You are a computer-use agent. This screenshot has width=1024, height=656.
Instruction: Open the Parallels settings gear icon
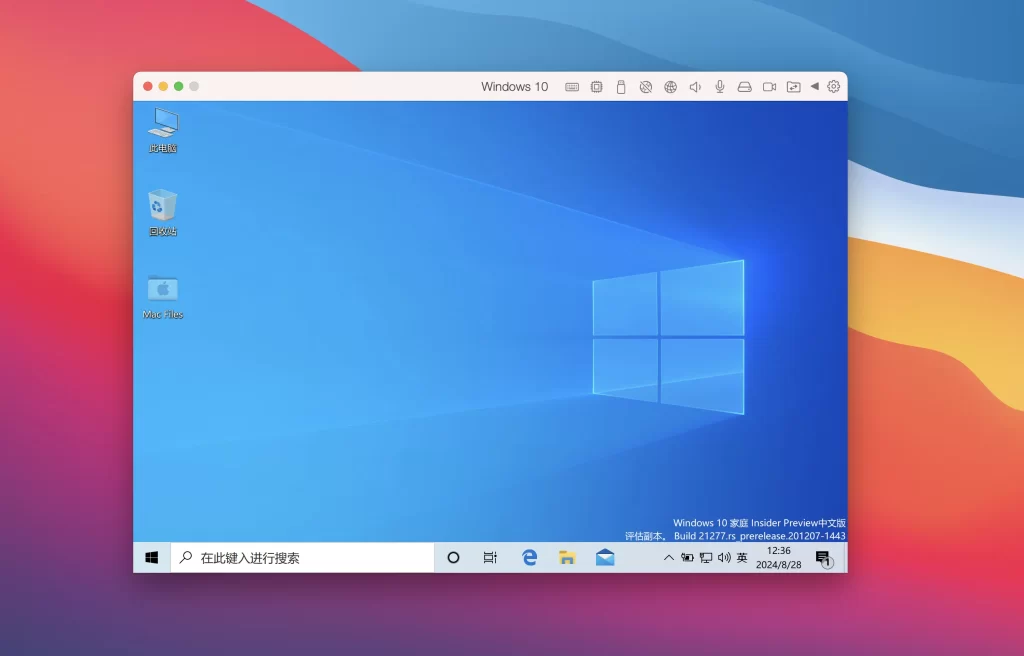(834, 87)
